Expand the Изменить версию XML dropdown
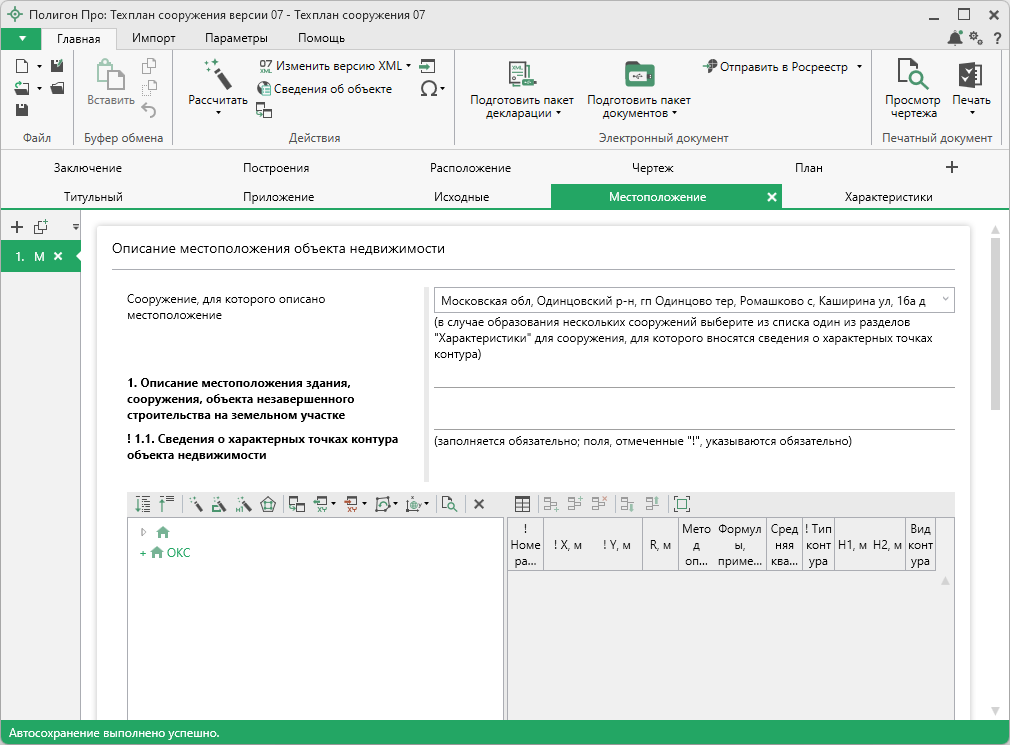Viewport: 1010px width, 745px height. click(x=408, y=66)
